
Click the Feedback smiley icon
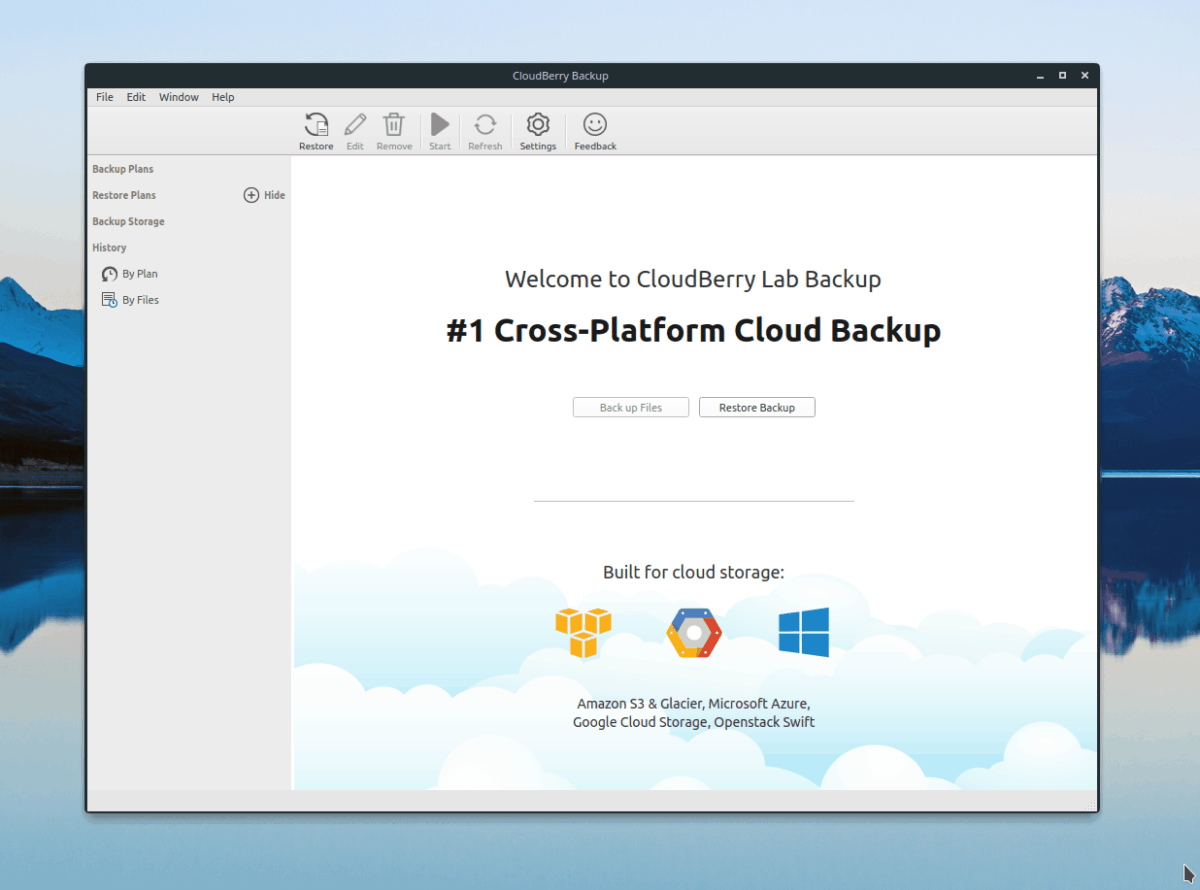(594, 124)
